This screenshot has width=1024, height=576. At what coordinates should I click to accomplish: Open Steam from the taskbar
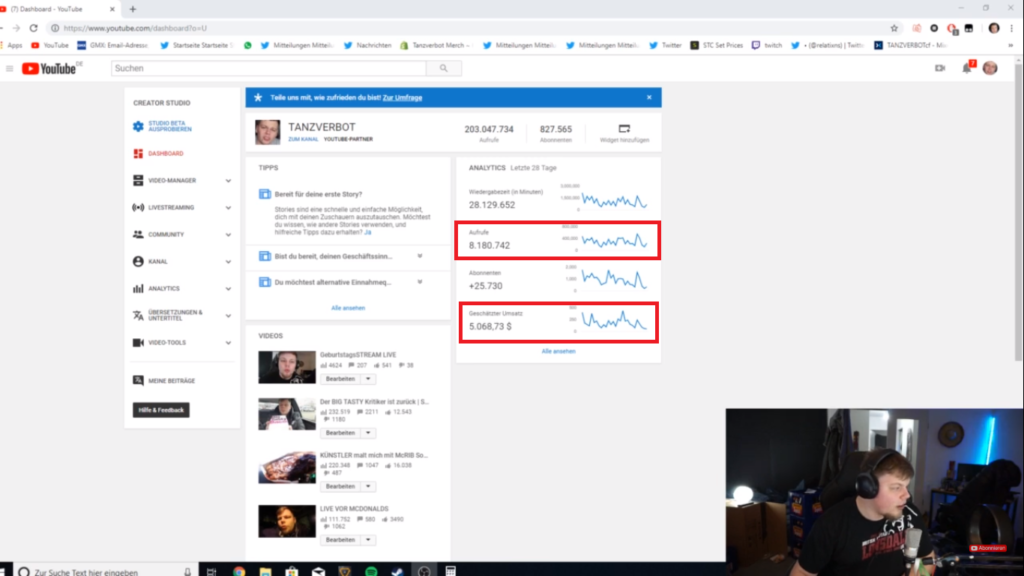(x=397, y=571)
